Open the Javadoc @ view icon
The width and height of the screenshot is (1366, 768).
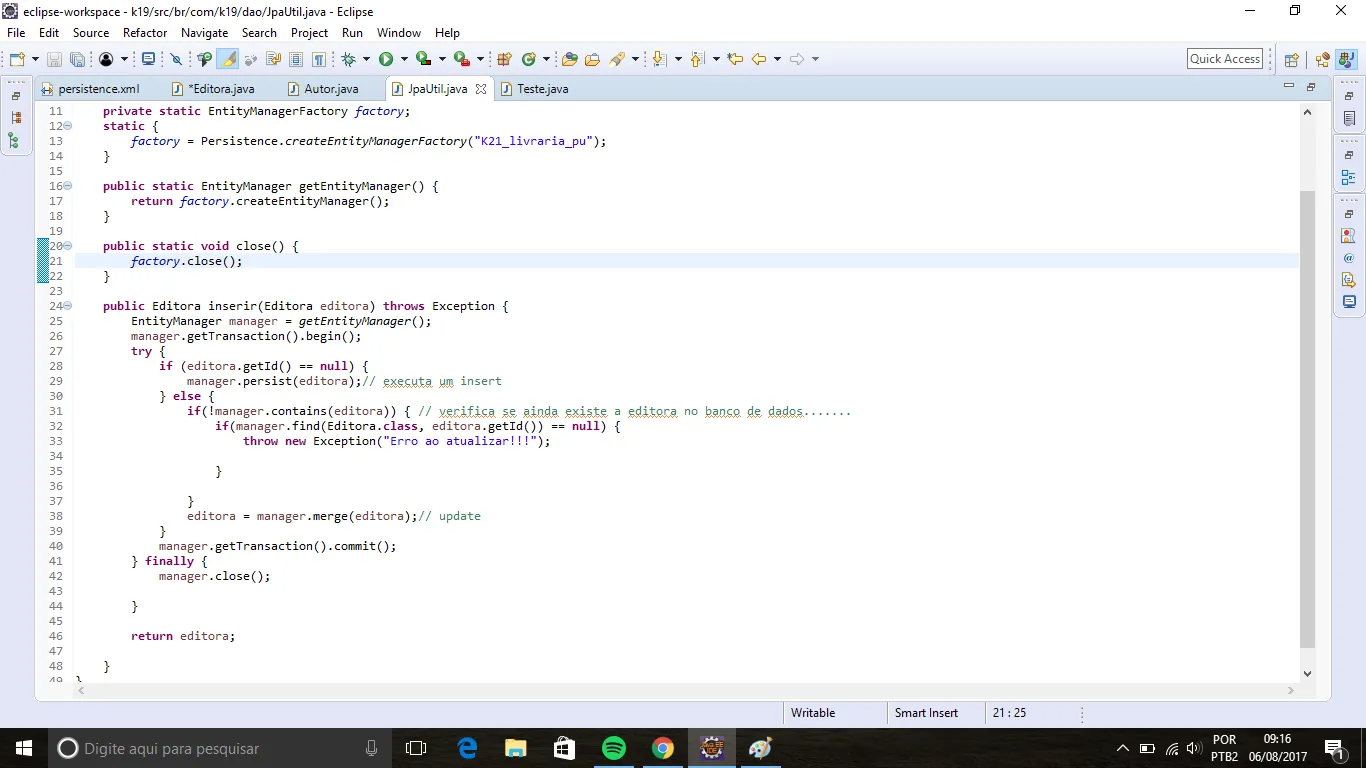(1349, 258)
